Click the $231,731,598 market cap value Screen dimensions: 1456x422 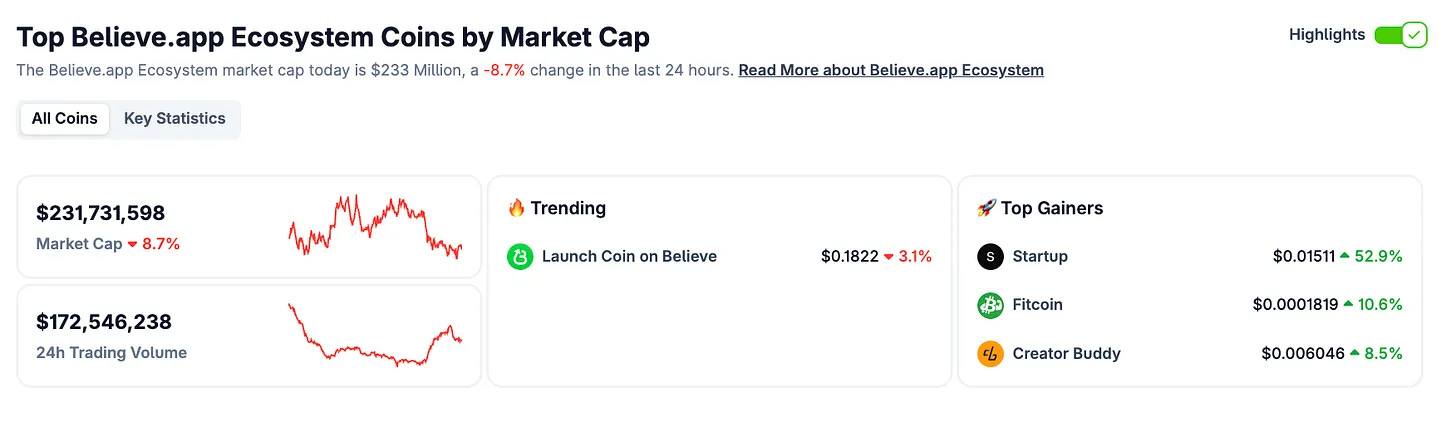pos(101,213)
